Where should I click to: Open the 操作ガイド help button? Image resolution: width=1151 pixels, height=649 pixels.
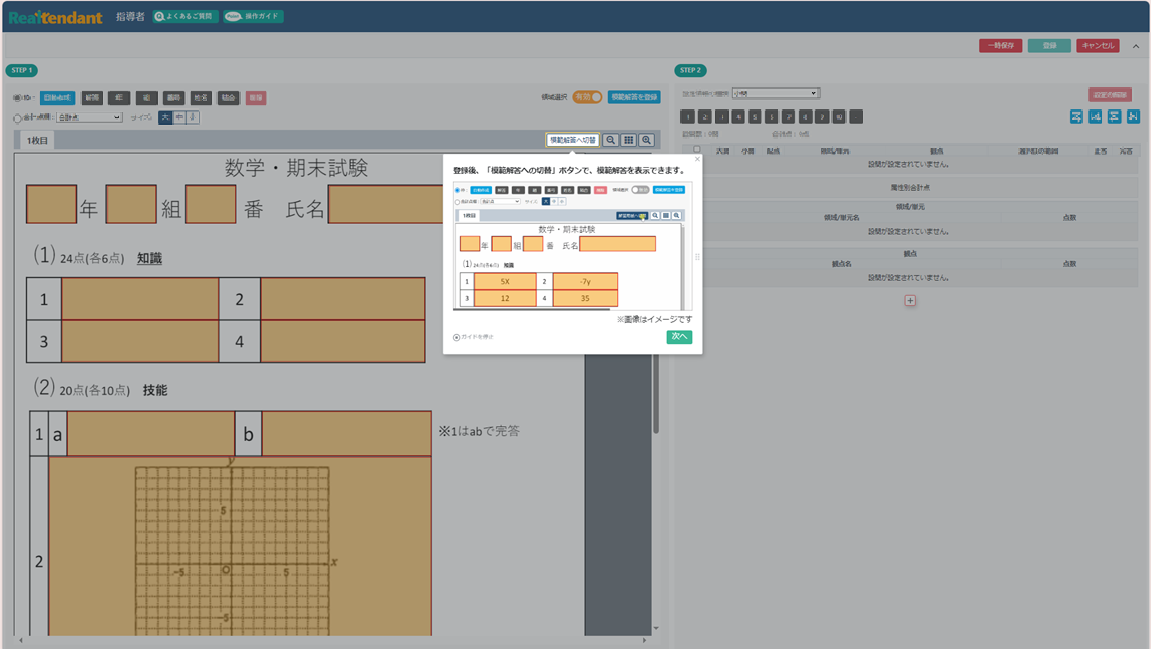[x=253, y=17]
